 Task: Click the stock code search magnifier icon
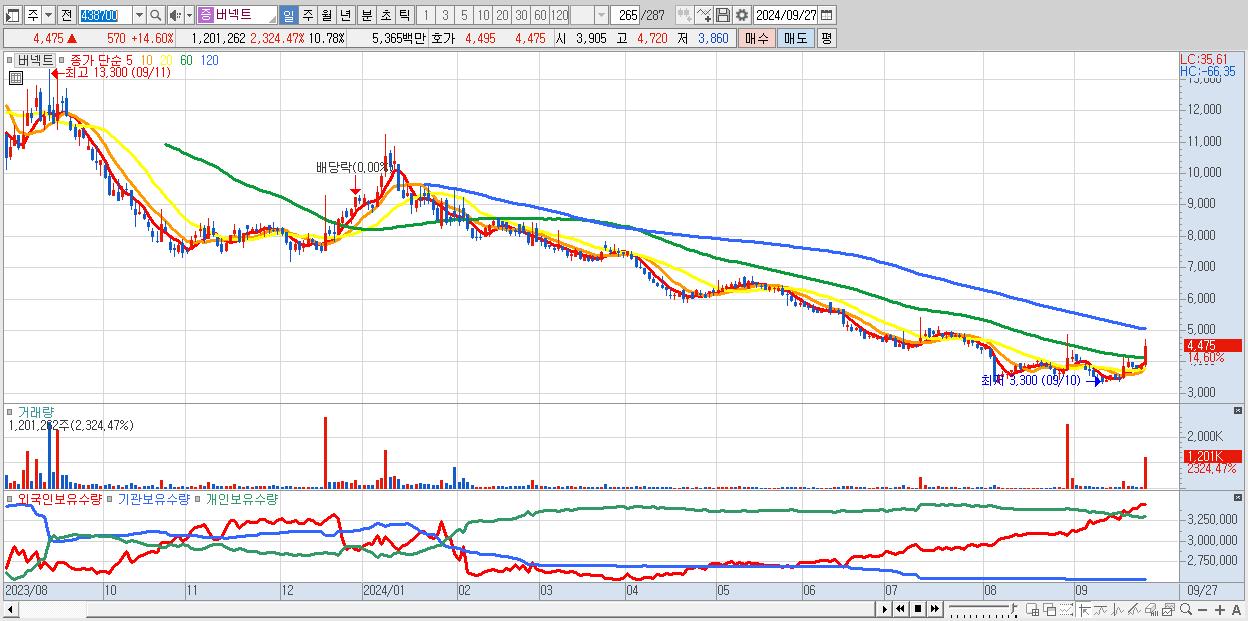pyautogui.click(x=156, y=15)
